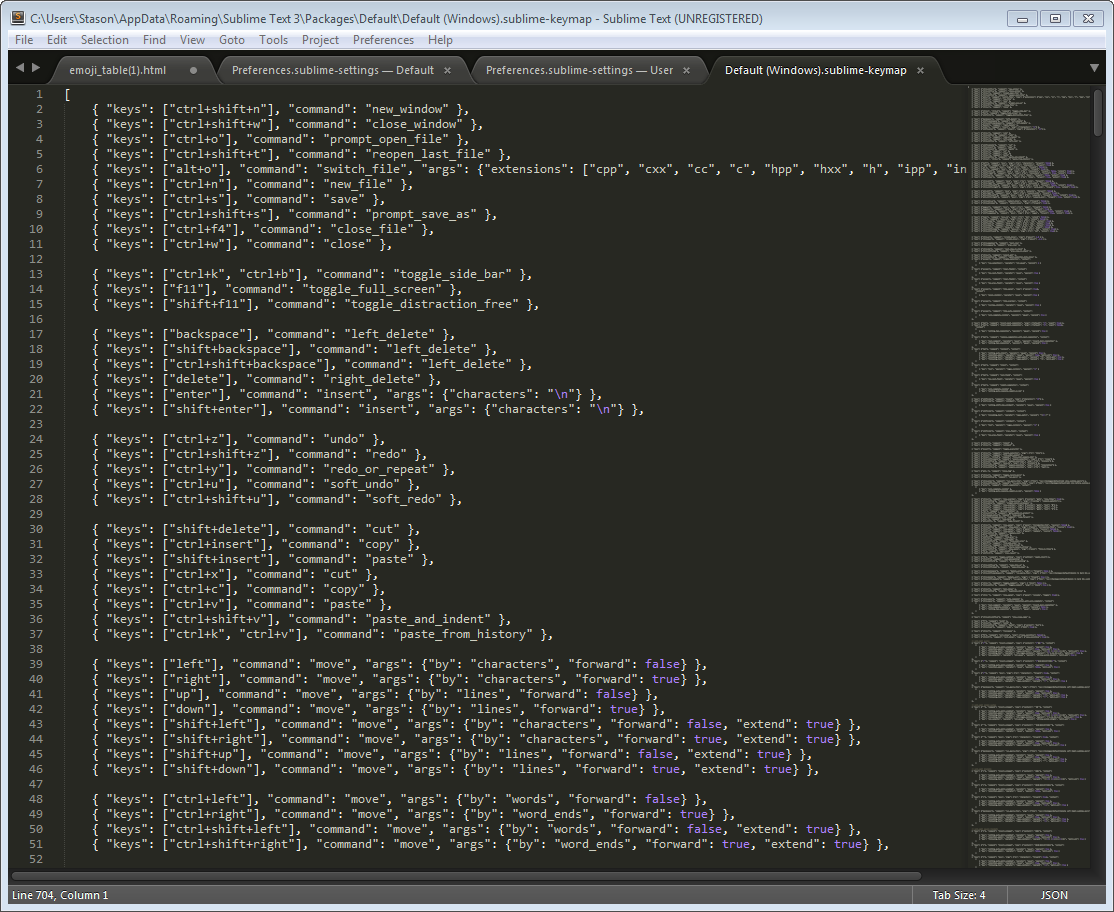Close the Preferences.sublime-settings — Default tab
The image size is (1114, 912).
[447, 70]
